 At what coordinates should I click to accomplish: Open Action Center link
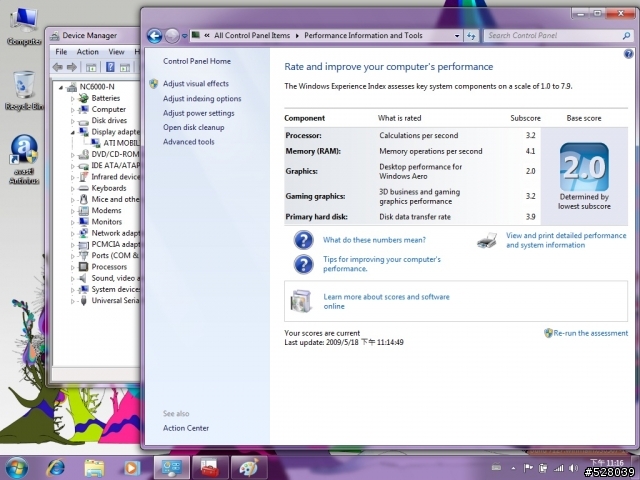pyautogui.click(x=186, y=428)
